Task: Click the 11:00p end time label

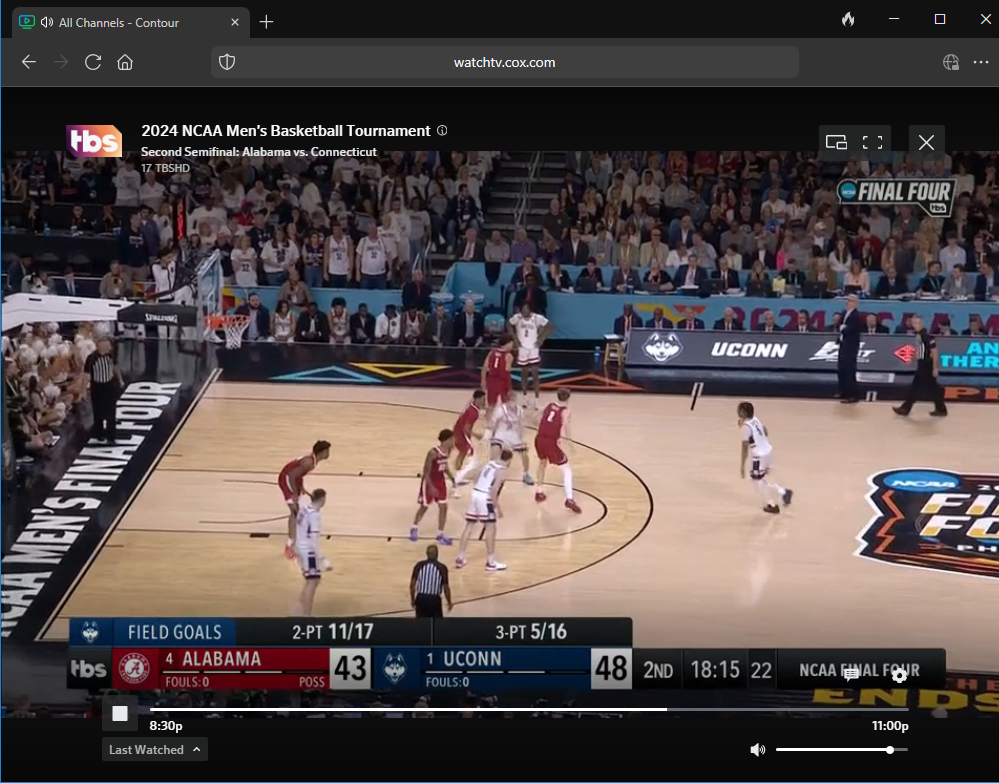Action: [x=890, y=726]
